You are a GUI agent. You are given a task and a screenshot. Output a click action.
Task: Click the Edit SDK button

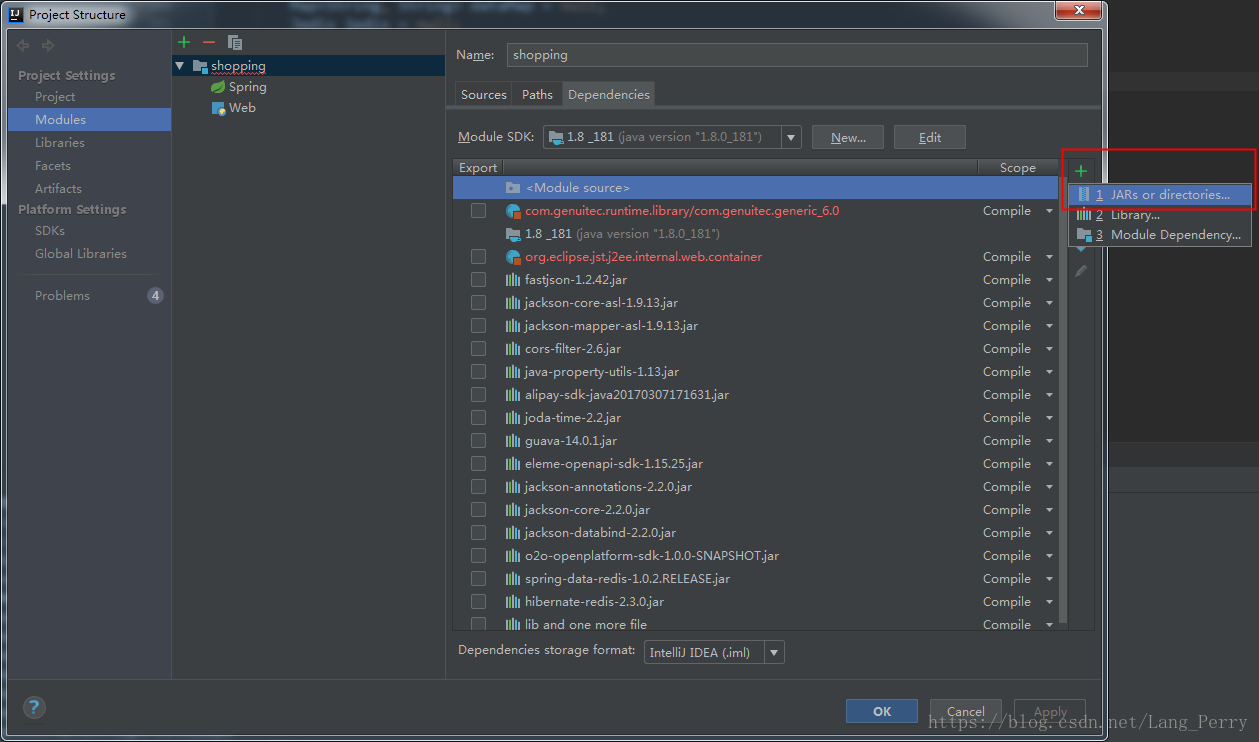(930, 137)
